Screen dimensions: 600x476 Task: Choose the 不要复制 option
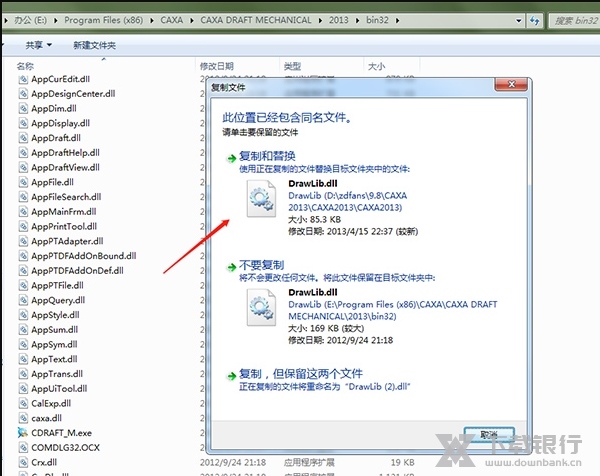tap(262, 266)
